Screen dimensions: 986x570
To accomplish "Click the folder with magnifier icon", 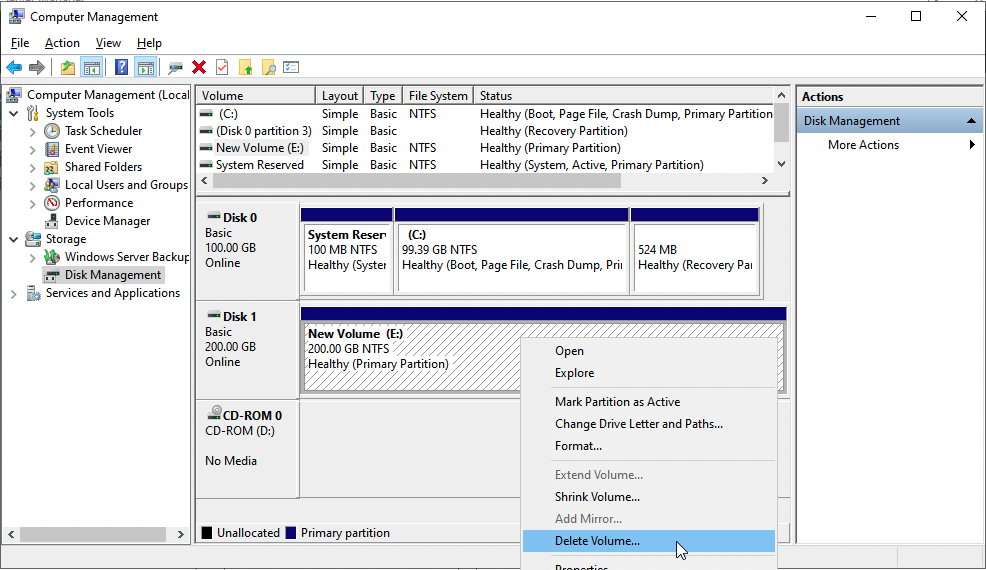I will click(269, 67).
